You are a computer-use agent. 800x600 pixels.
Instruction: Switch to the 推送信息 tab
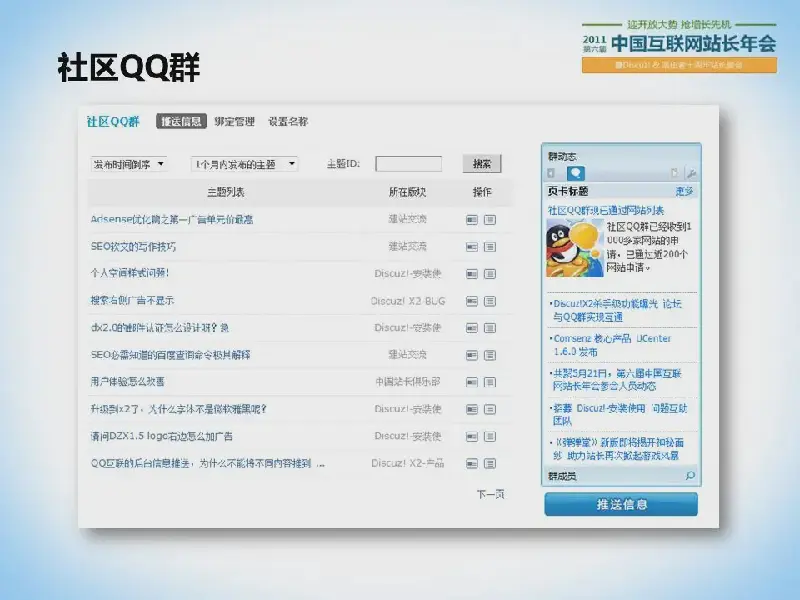click(x=181, y=121)
